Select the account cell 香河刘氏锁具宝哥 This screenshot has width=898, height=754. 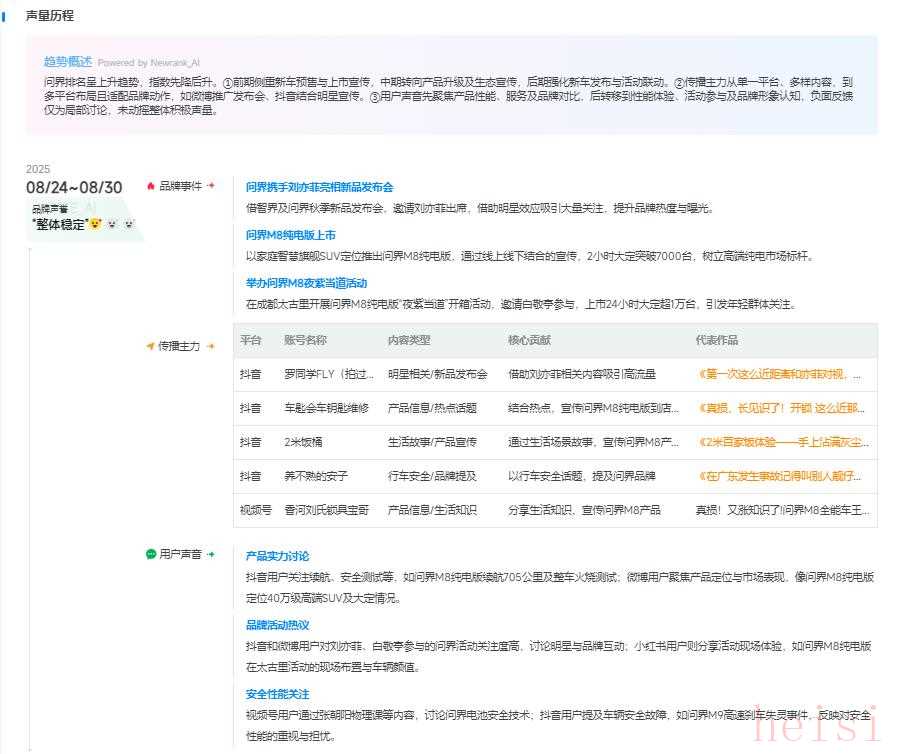click(326, 510)
